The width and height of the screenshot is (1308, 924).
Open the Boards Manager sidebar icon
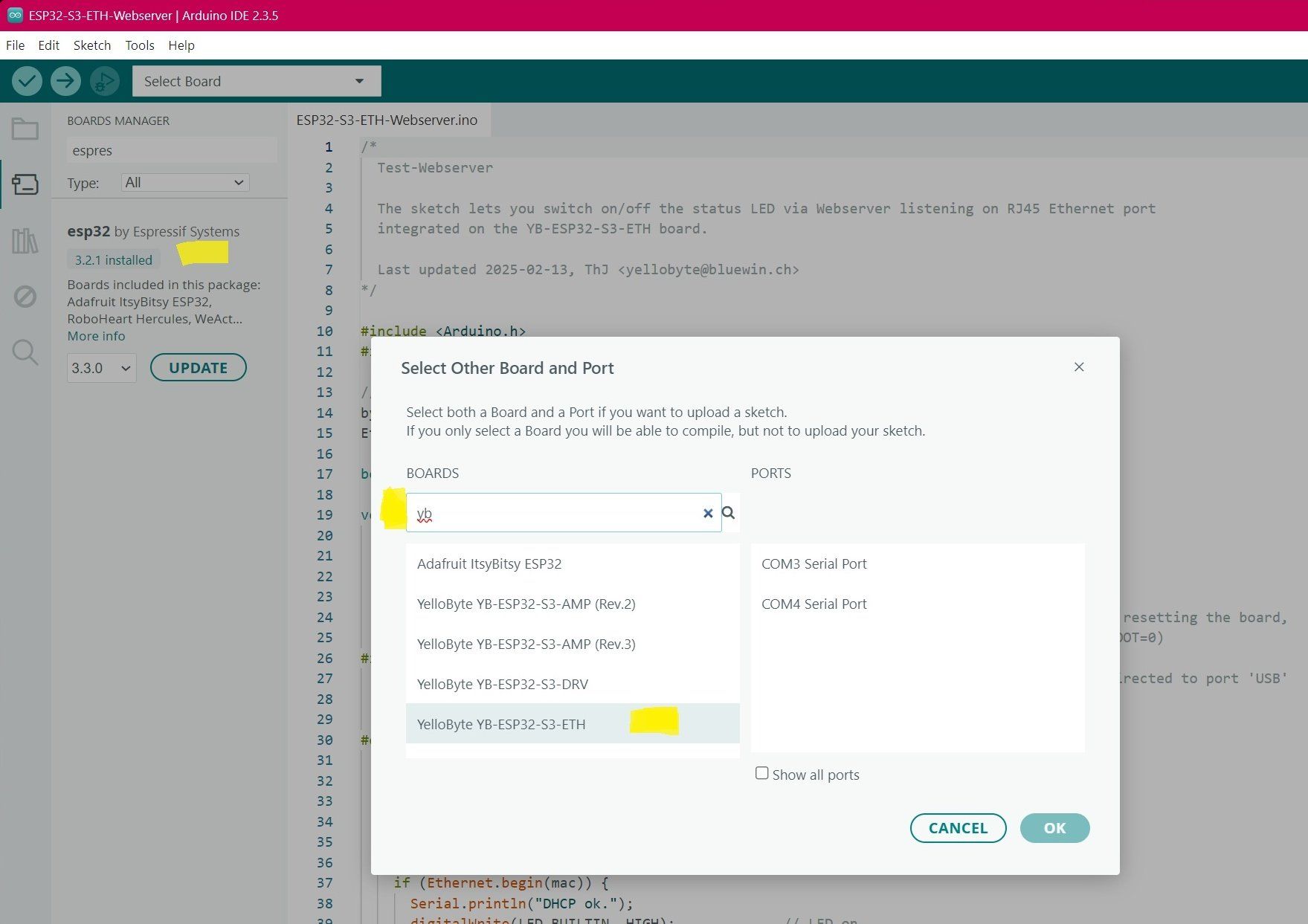[25, 184]
